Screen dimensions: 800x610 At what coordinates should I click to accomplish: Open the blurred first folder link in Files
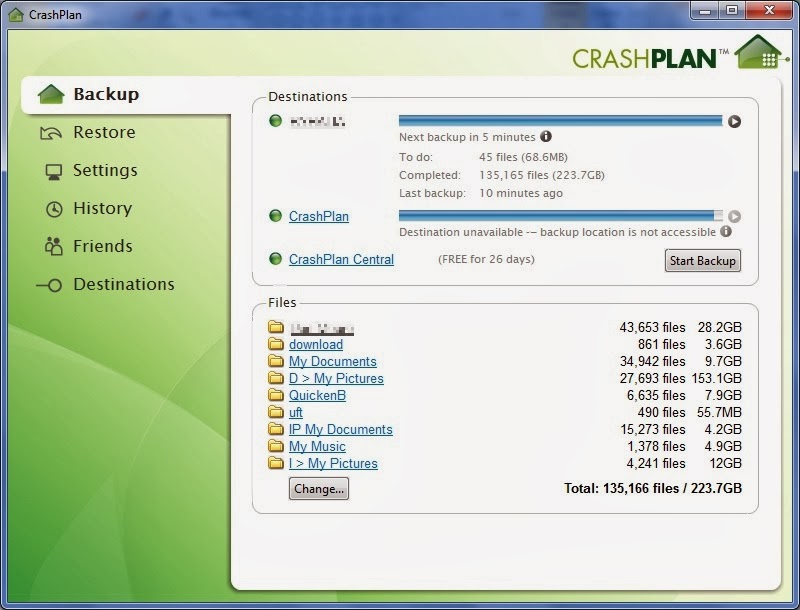(321, 328)
